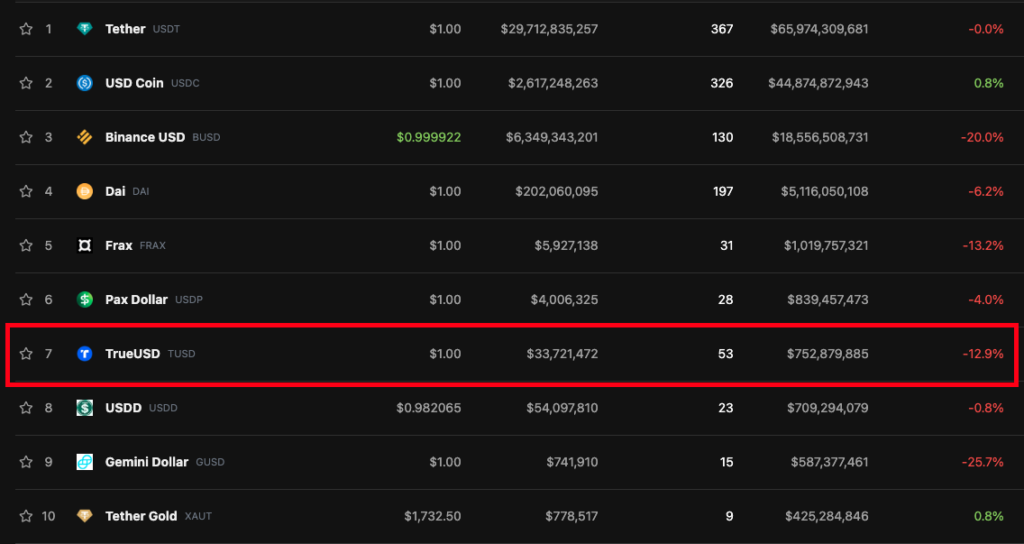Click the Gemini Dollar logo icon

point(85,462)
